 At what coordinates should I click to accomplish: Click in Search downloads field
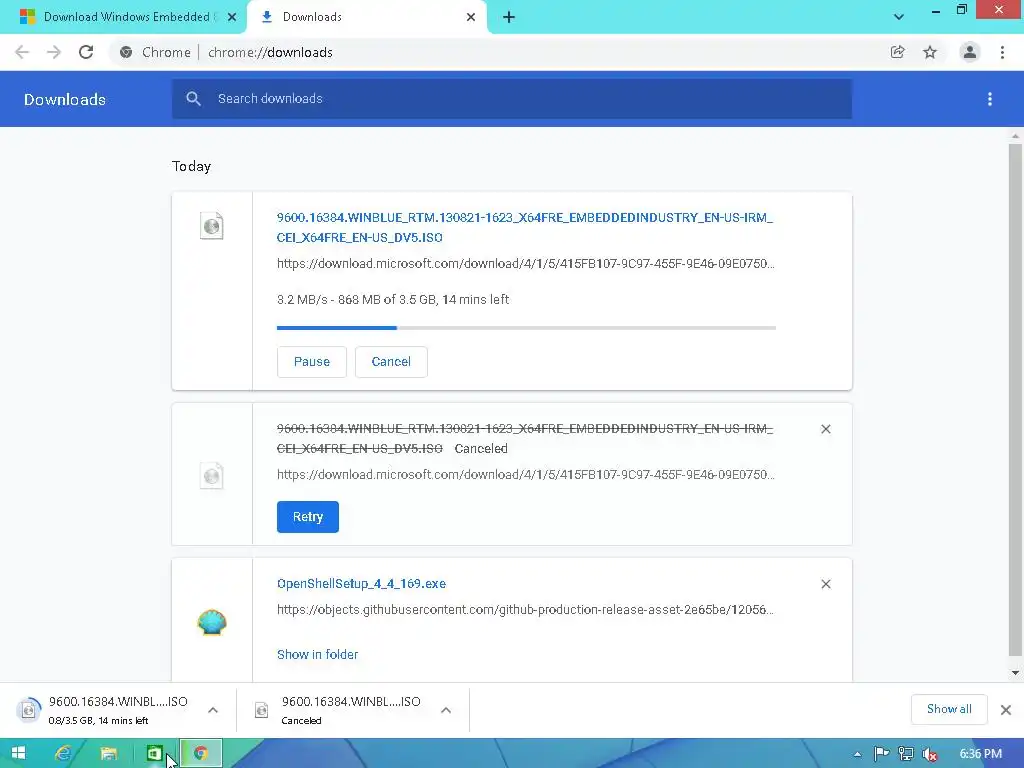[512, 99]
